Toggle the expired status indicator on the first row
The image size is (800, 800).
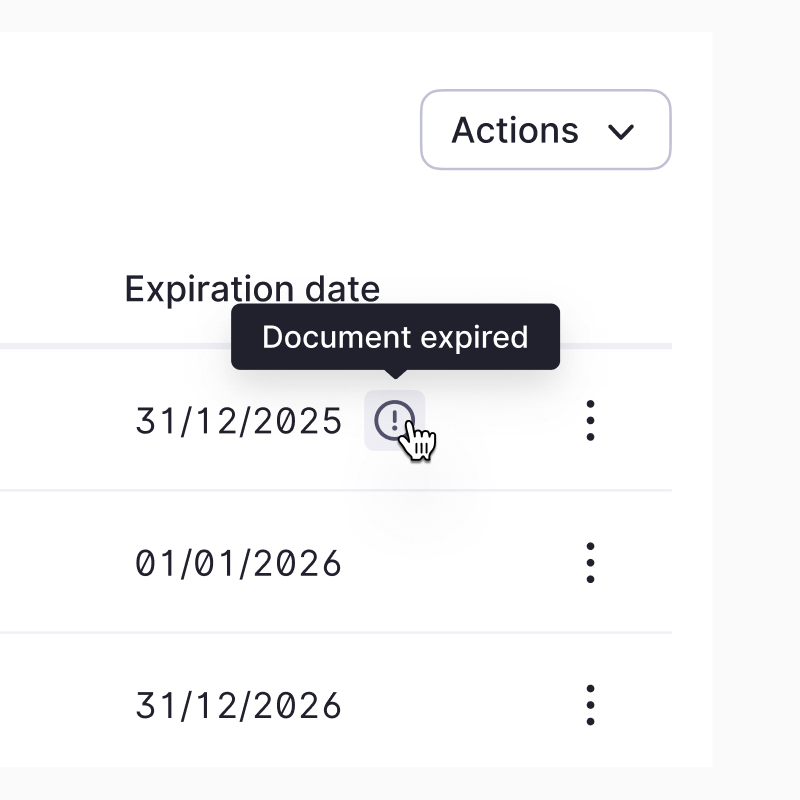[396, 420]
